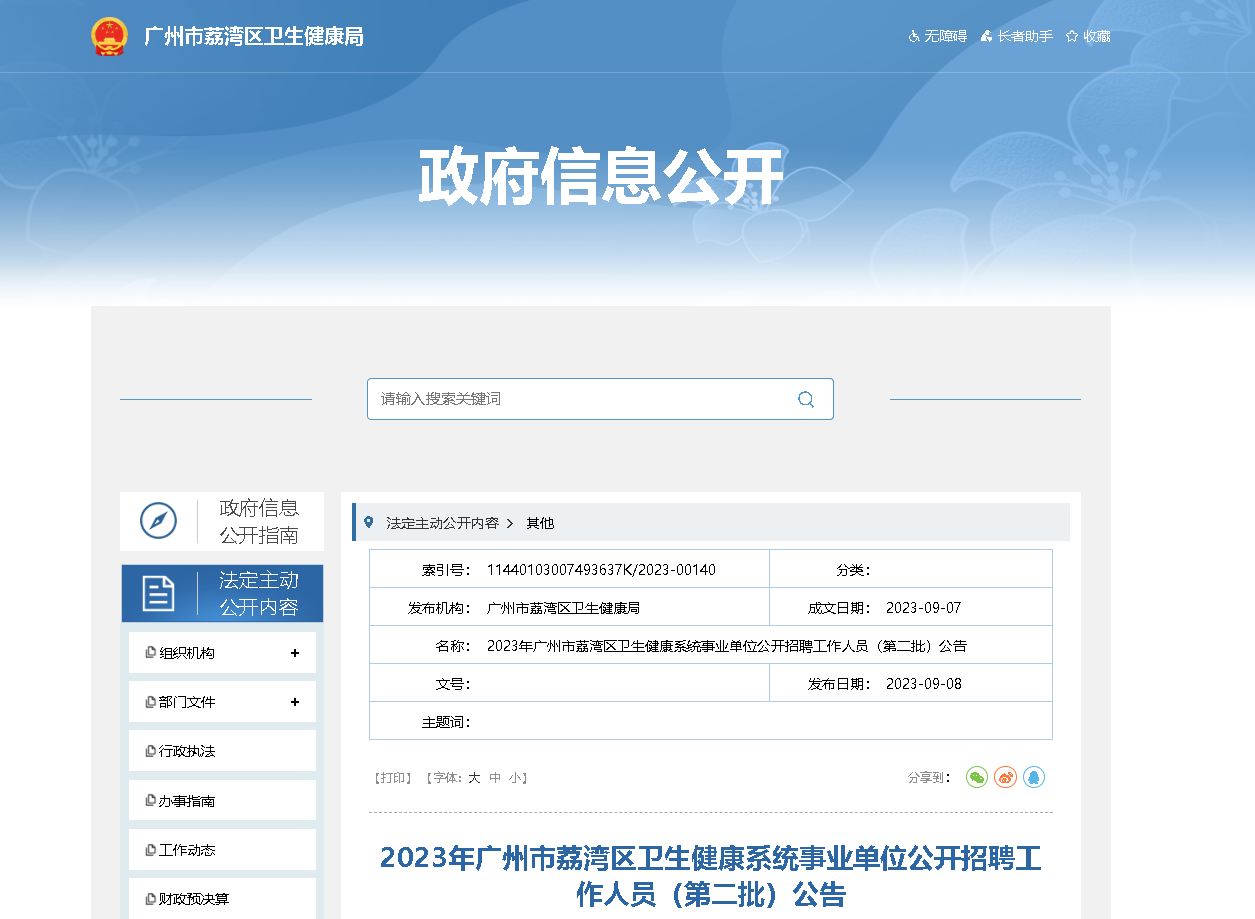This screenshot has width=1255, height=919.
Task: Set font size to 小
Action: point(514,778)
